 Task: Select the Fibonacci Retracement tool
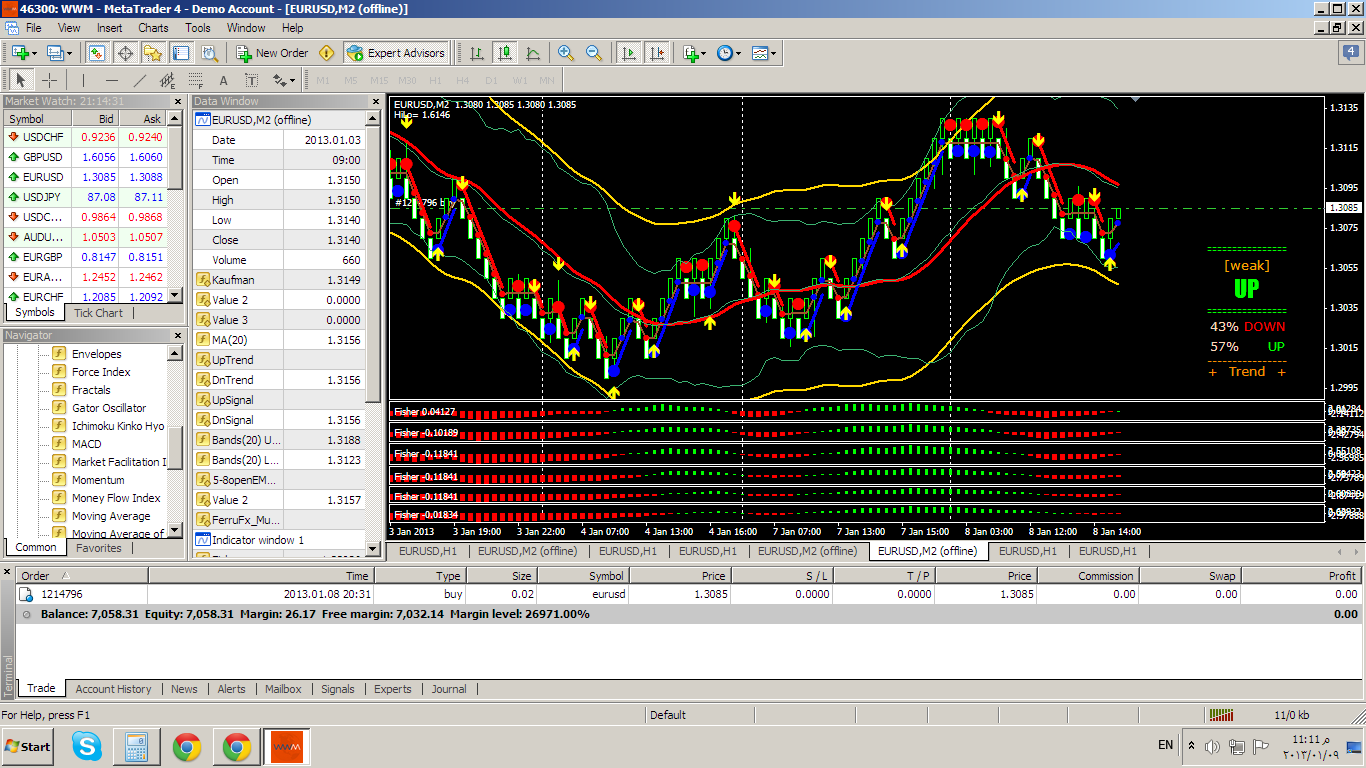195,80
